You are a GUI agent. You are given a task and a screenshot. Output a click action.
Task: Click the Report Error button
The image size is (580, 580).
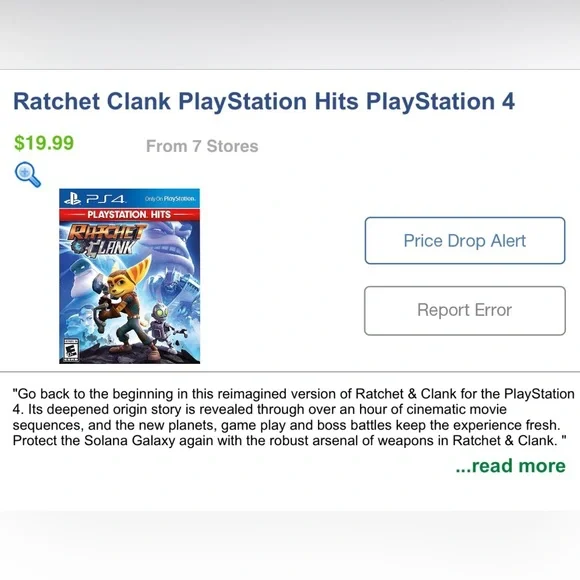[465, 310]
